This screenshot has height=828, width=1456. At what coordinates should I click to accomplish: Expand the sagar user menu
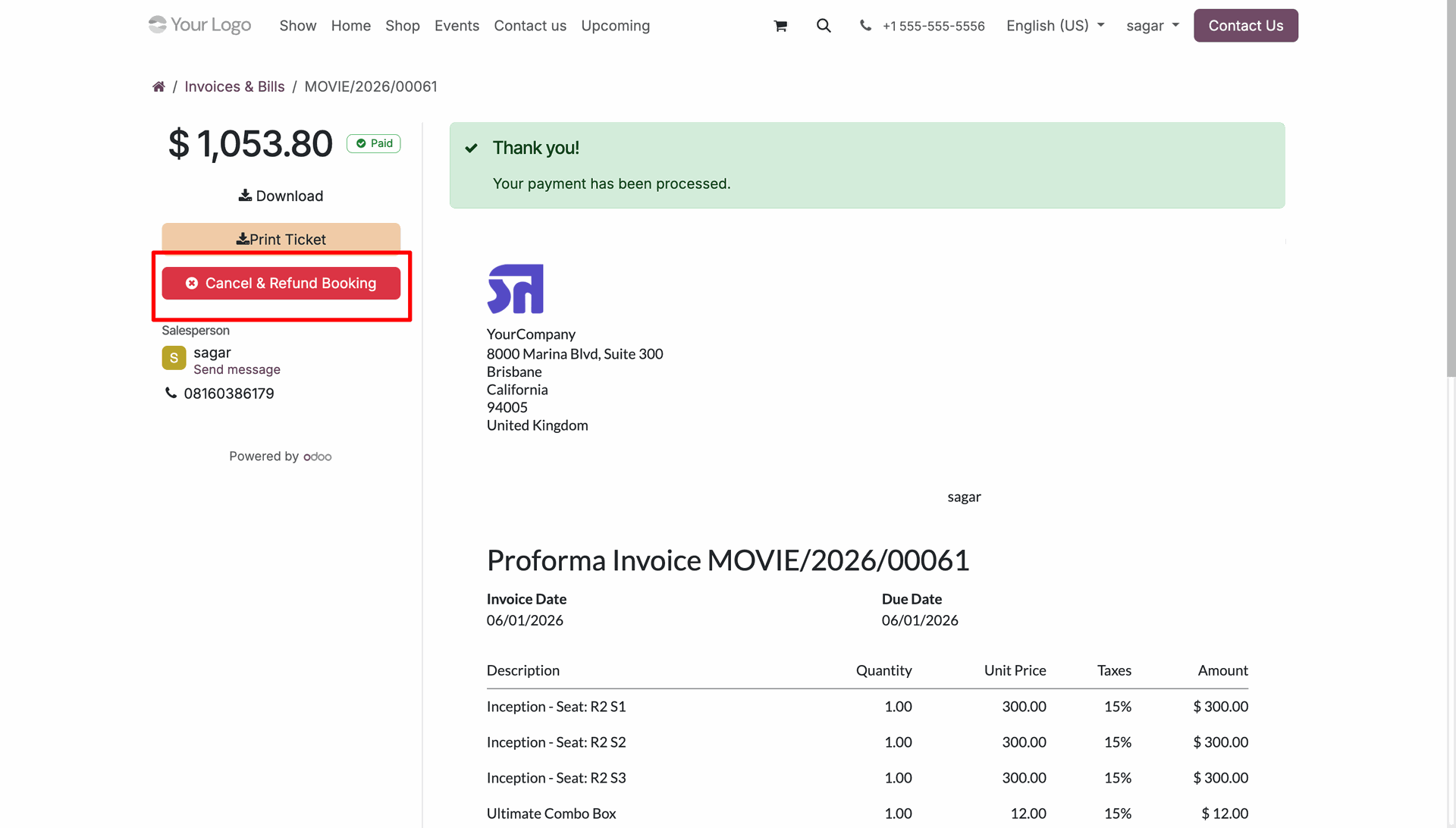(x=1153, y=26)
